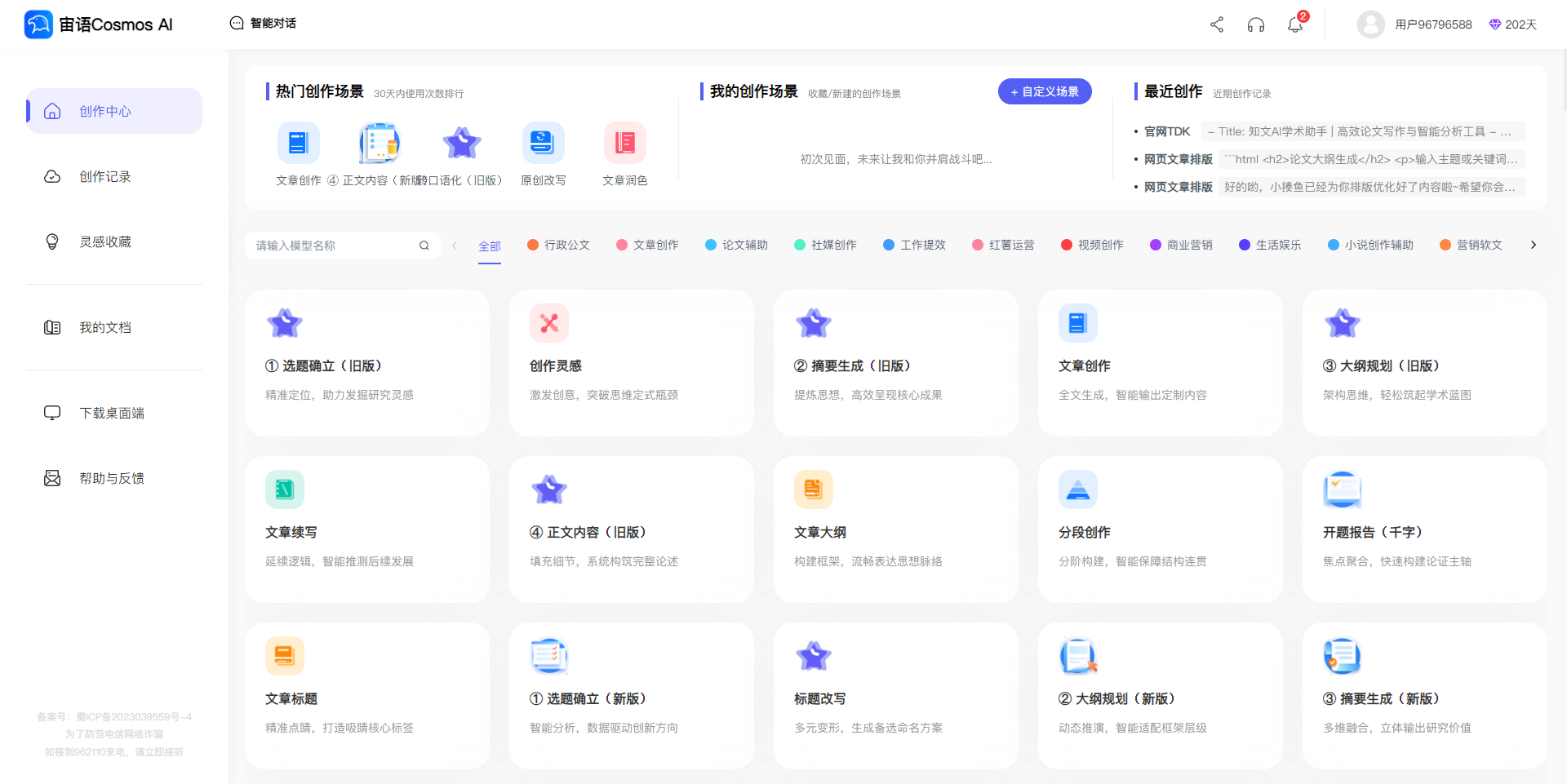Select the 生活娱乐 category tab
Image resolution: width=1567 pixels, height=784 pixels.
click(1271, 245)
